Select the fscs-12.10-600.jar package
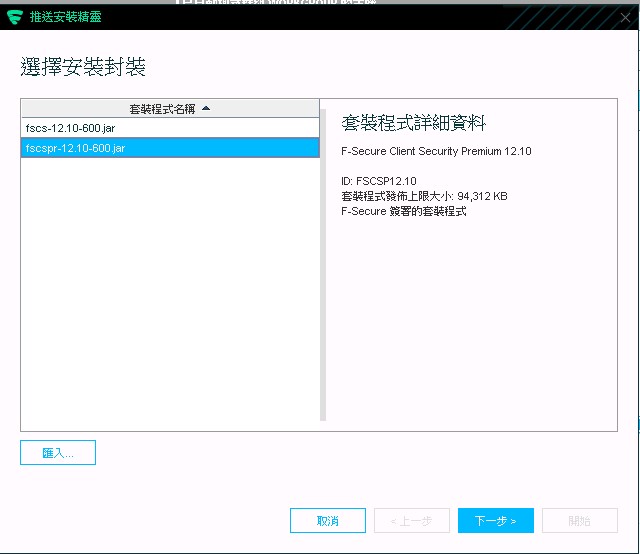 click(170, 128)
